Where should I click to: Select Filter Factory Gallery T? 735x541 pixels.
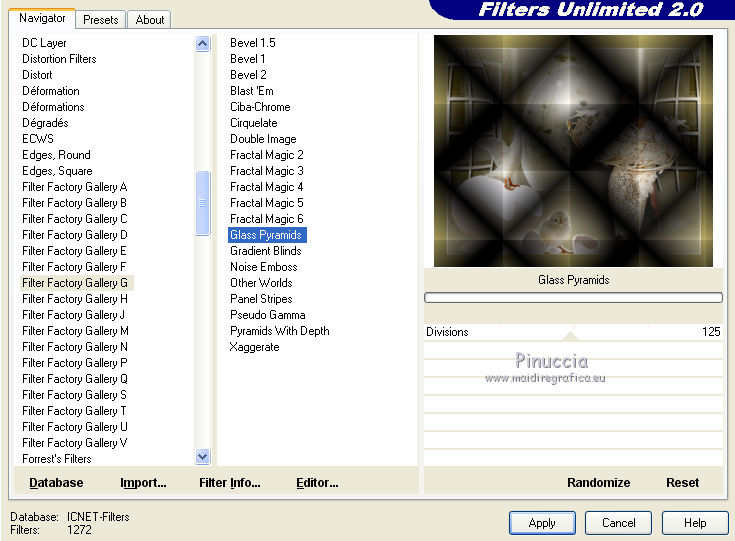pyautogui.click(x=74, y=411)
